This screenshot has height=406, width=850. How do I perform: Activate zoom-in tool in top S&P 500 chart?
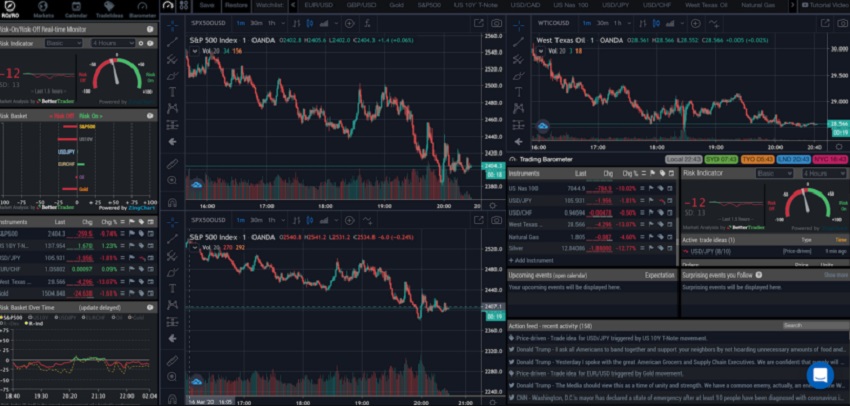172,180
